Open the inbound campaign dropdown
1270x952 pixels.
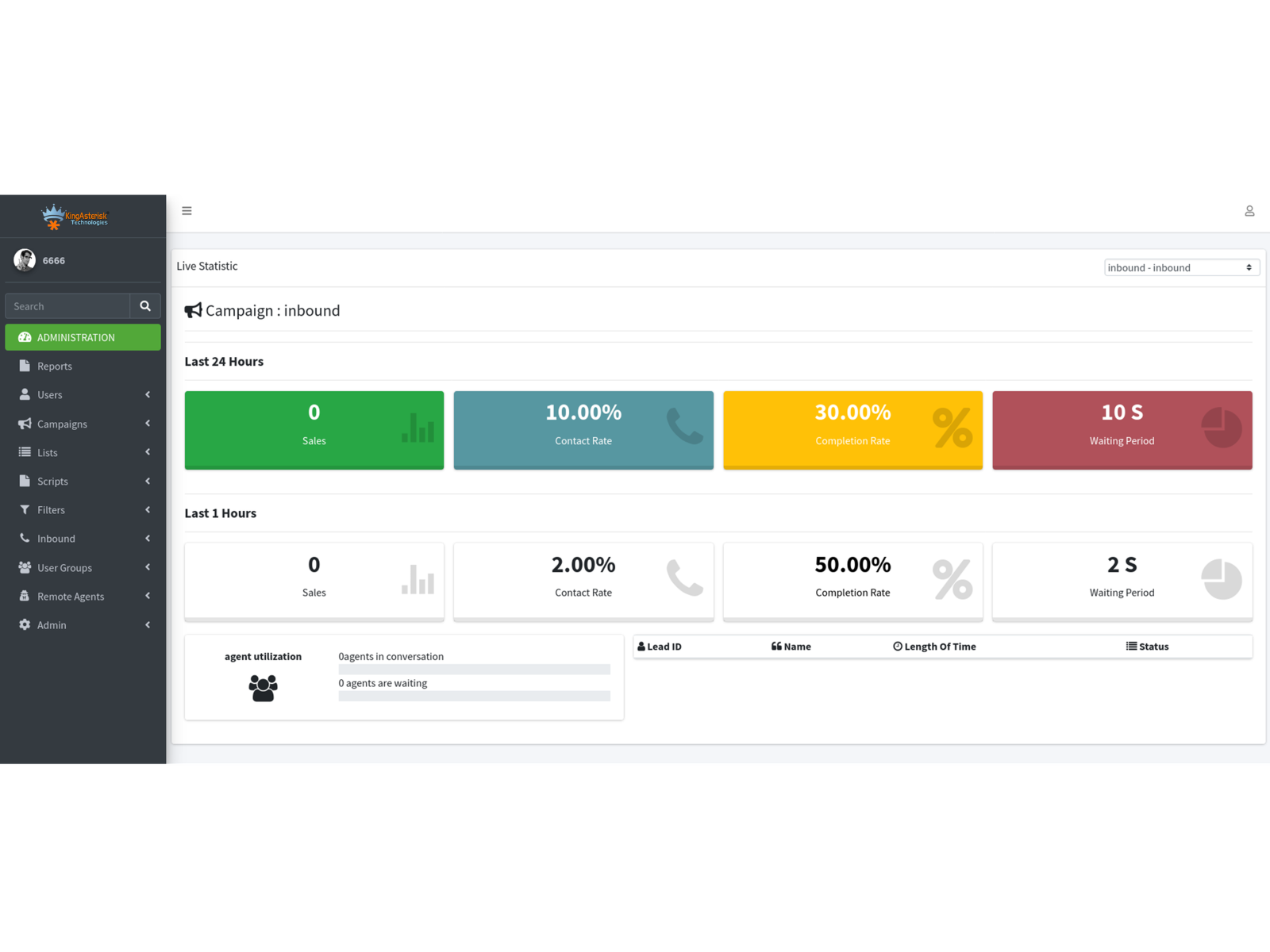tap(1180, 268)
